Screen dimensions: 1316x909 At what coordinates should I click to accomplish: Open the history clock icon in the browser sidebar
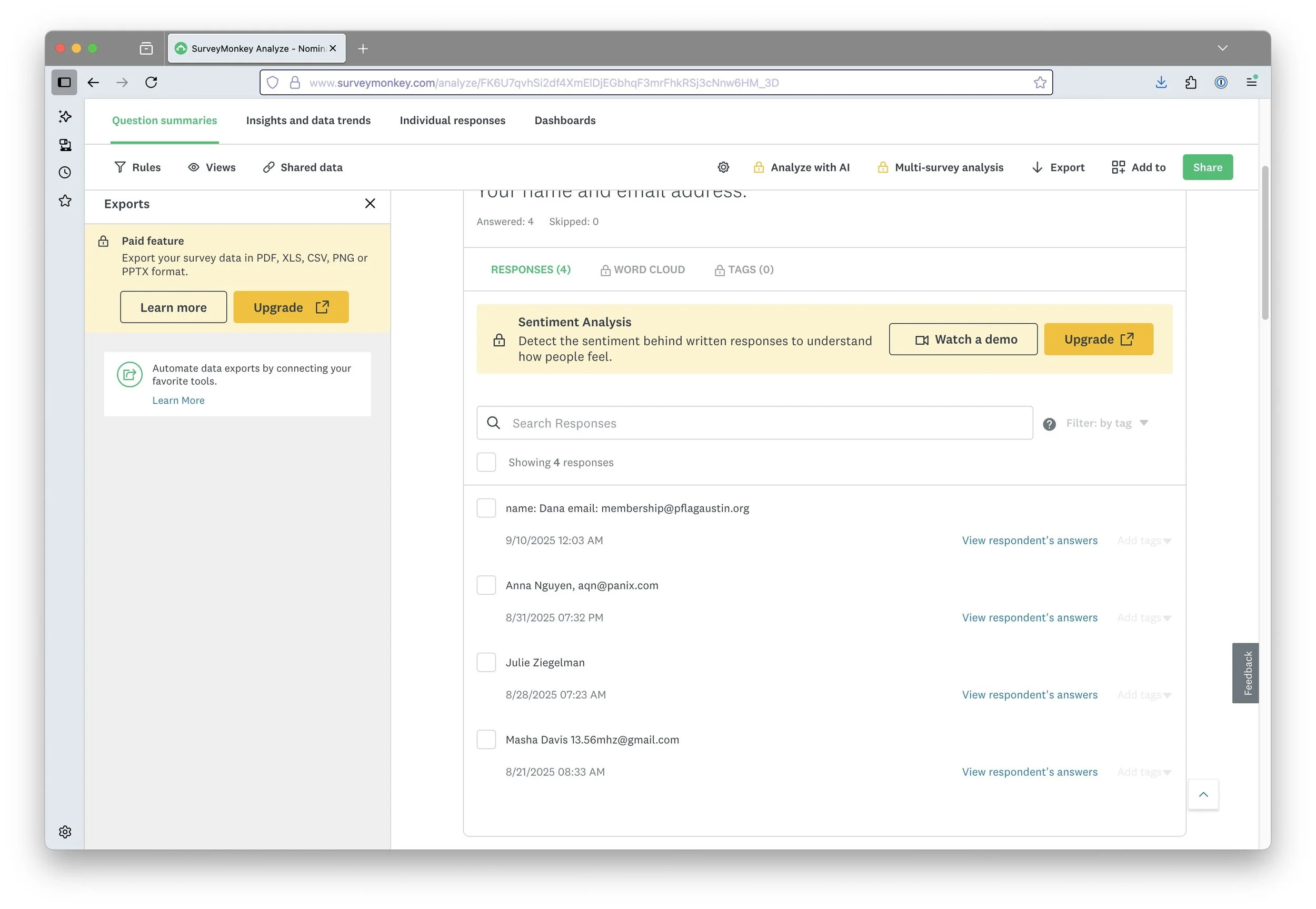pyautogui.click(x=65, y=173)
